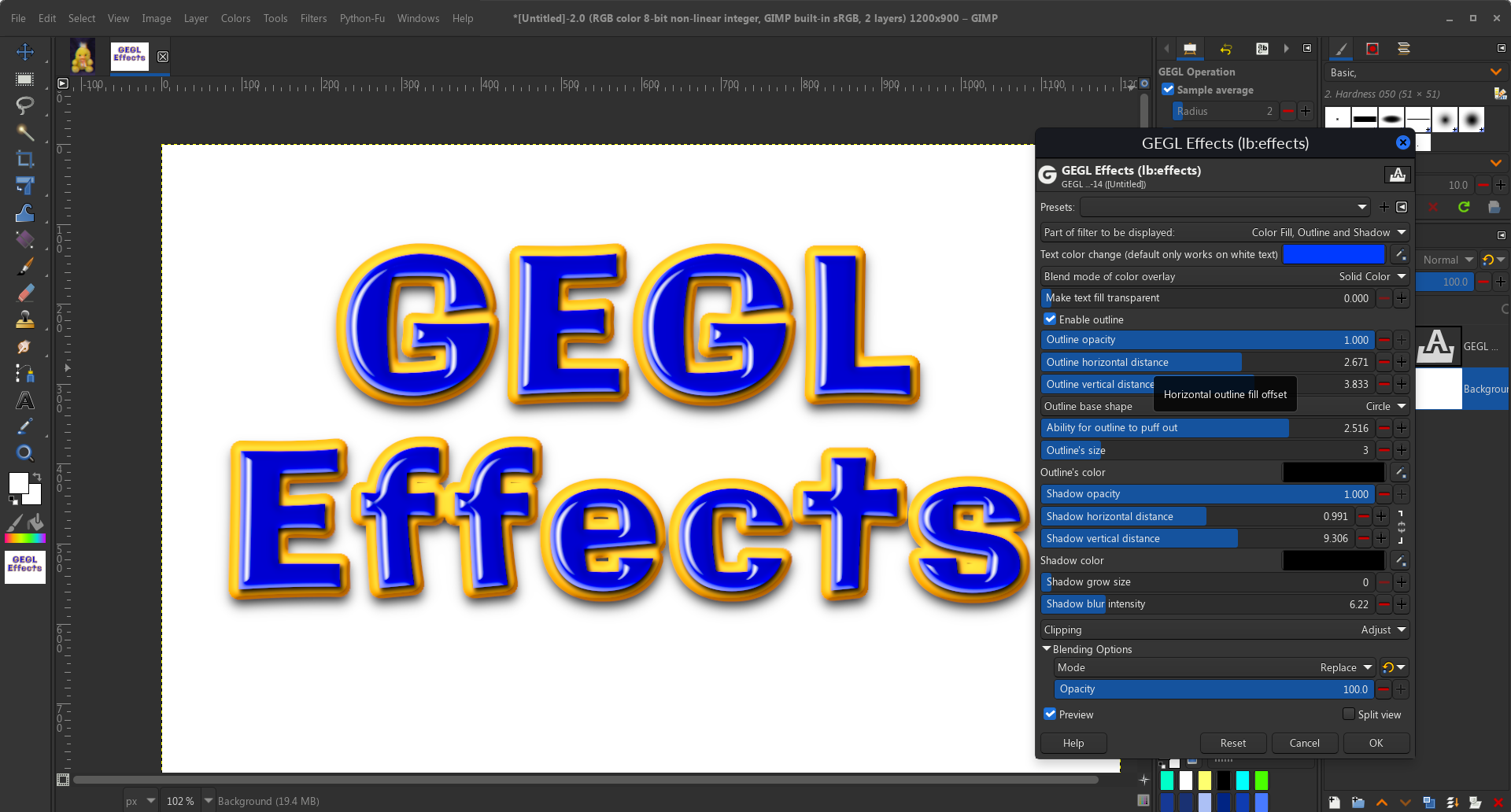
Task: Choose the Free Select lasso tool
Action: (x=25, y=105)
